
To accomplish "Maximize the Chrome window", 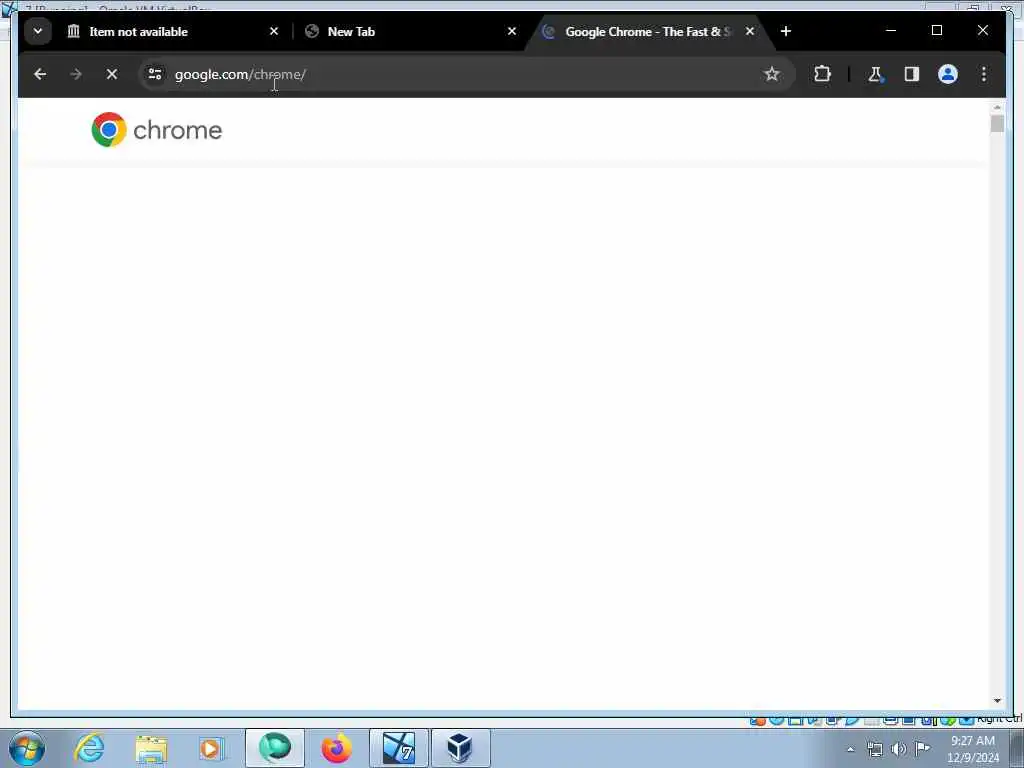I will coord(936,31).
